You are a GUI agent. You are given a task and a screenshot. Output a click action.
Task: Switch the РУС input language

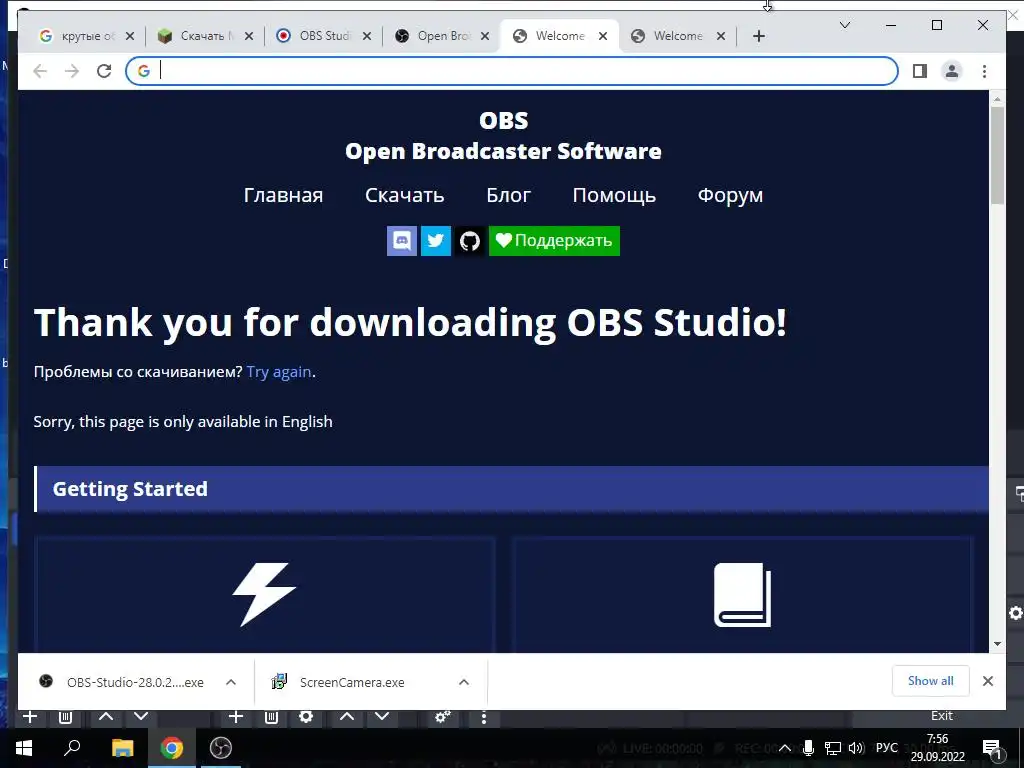(886, 748)
